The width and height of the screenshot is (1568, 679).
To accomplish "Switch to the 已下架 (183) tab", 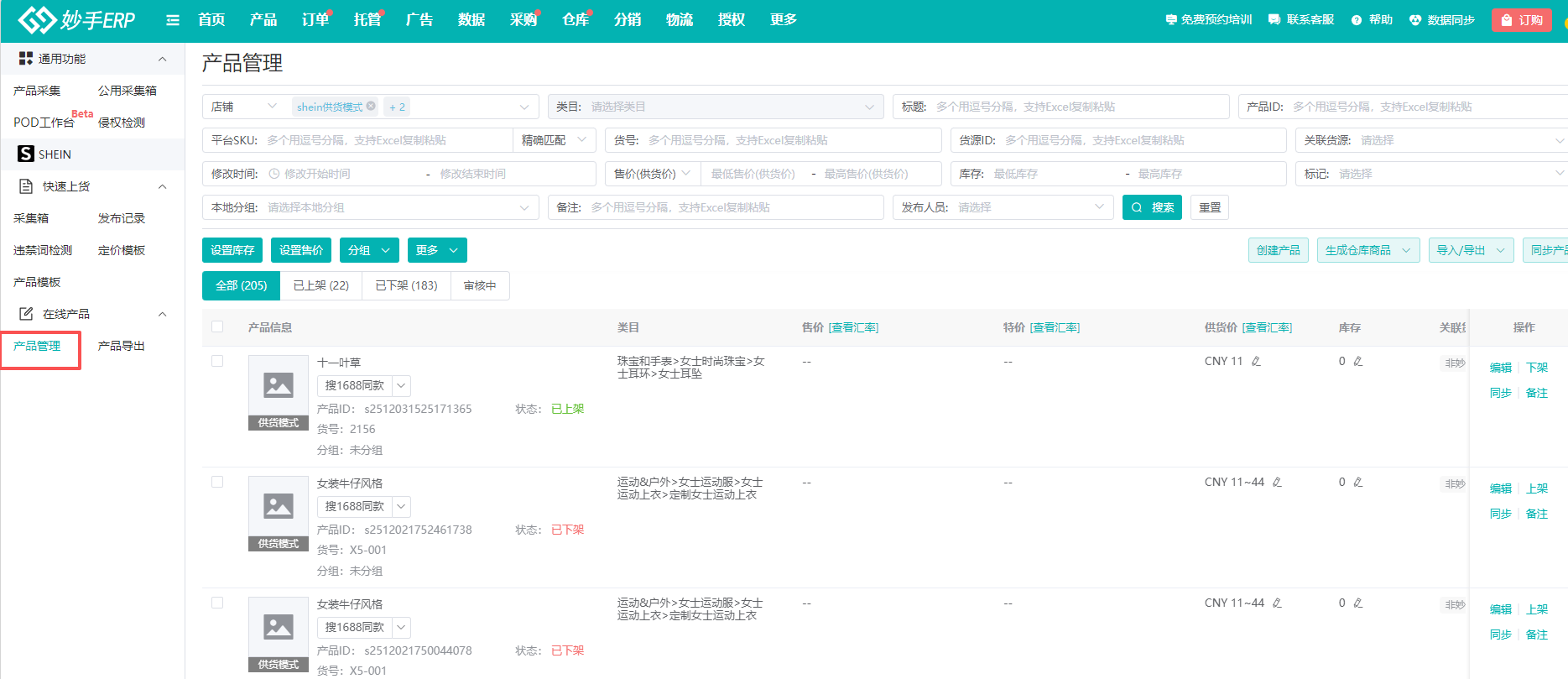I will click(406, 285).
